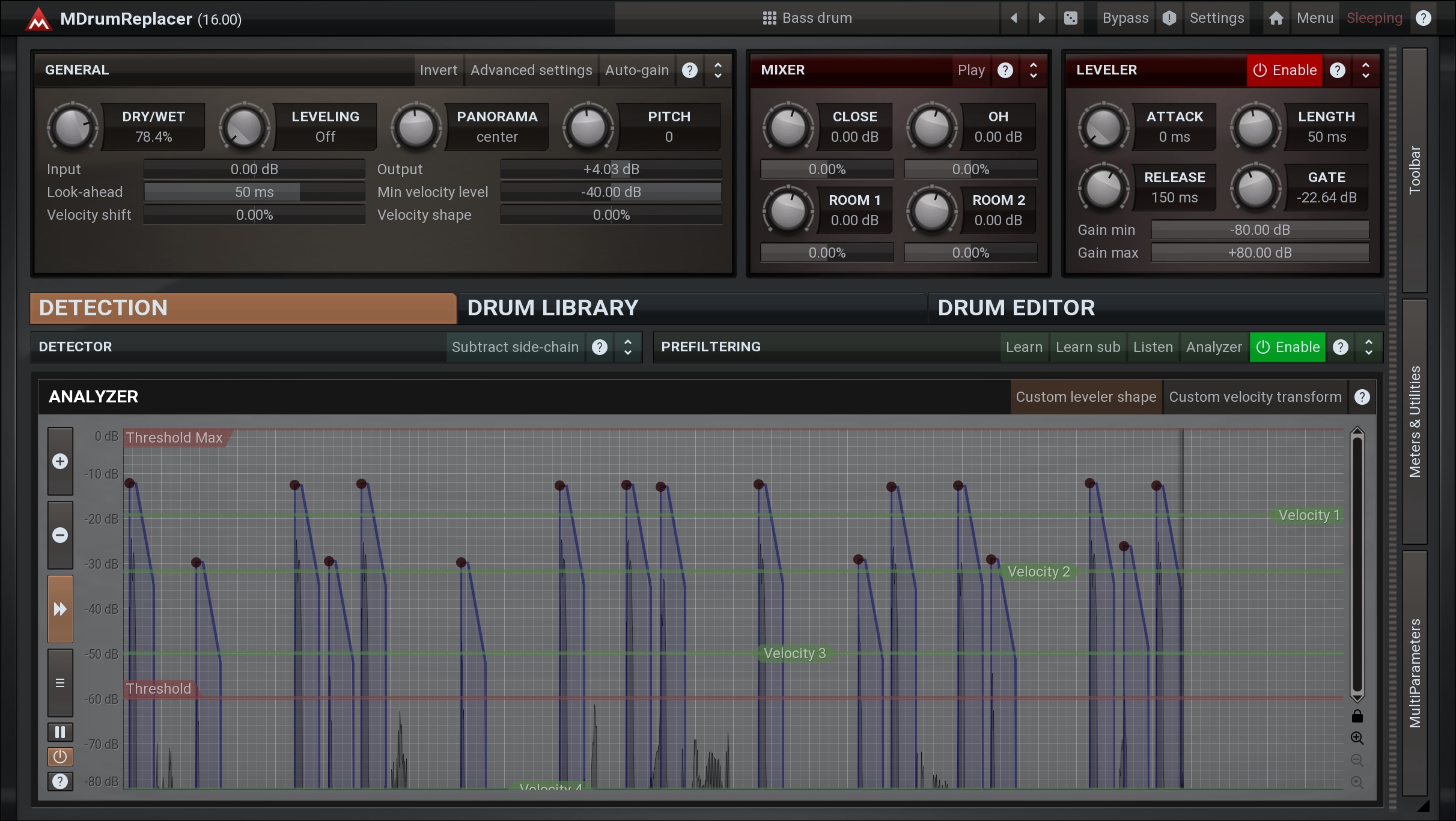Click the Leveler GATE knob
The height and width of the screenshot is (821, 1456).
1255,188
